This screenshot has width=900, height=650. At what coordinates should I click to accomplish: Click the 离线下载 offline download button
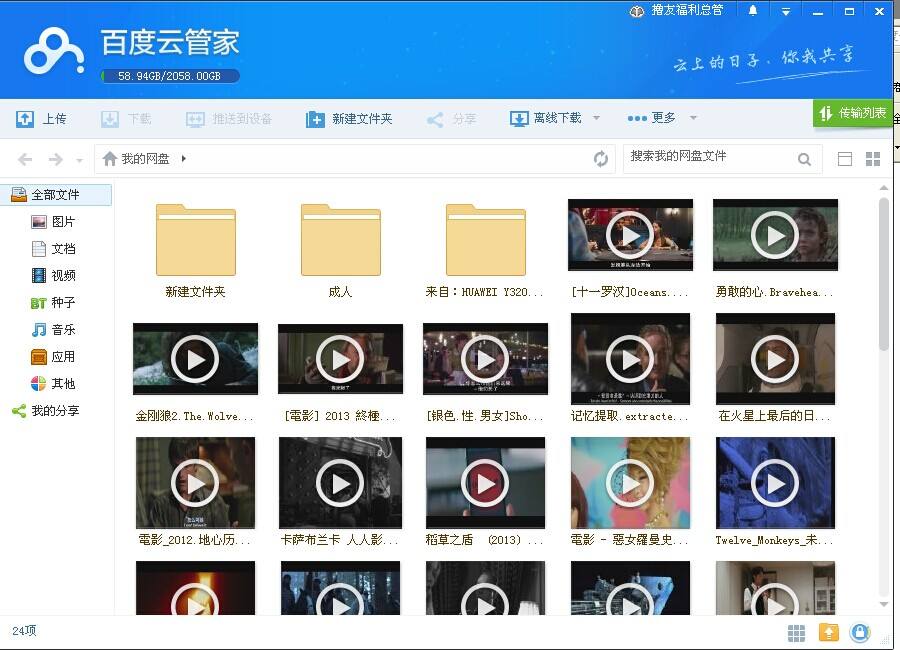pyautogui.click(x=546, y=118)
